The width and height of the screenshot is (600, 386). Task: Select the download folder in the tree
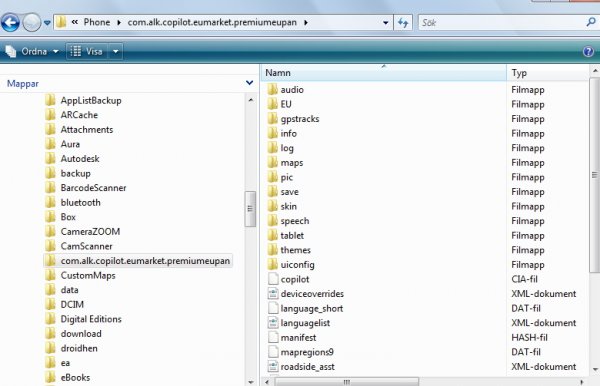pos(81,333)
